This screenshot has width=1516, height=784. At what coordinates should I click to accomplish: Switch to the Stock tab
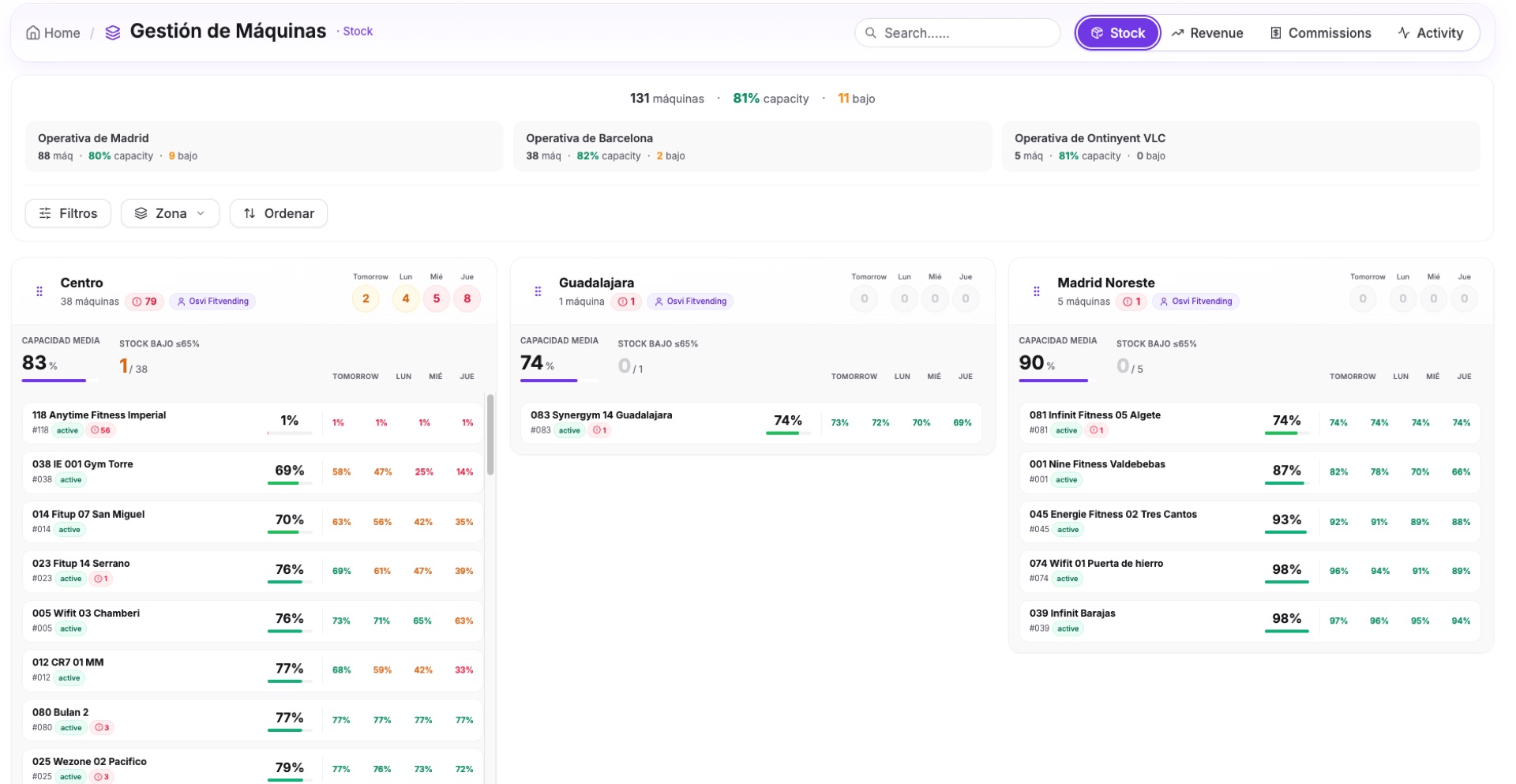[x=1117, y=33]
